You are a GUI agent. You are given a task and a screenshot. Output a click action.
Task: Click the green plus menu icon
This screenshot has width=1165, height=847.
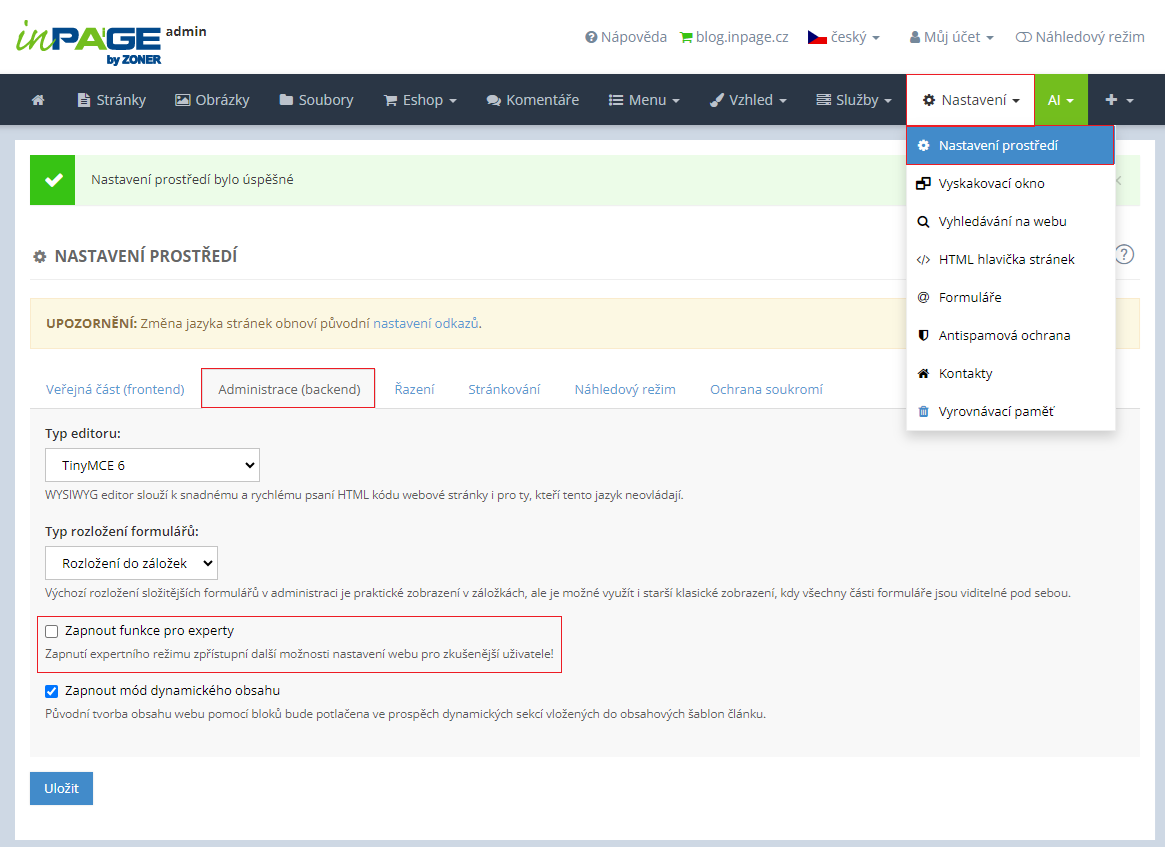(x=1118, y=100)
